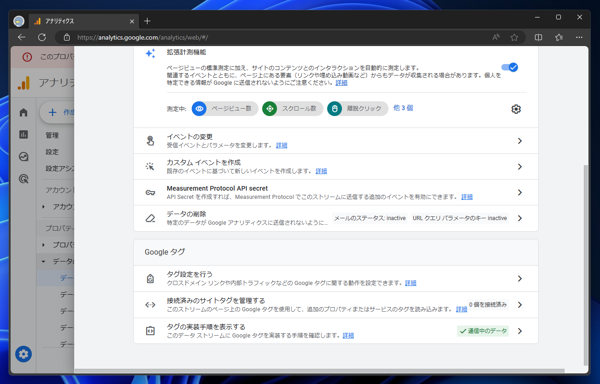Image resolution: width=600 pixels, height=384 pixels.
Task: Open the blue Admin gear icon
Action: pyautogui.click(x=23, y=354)
